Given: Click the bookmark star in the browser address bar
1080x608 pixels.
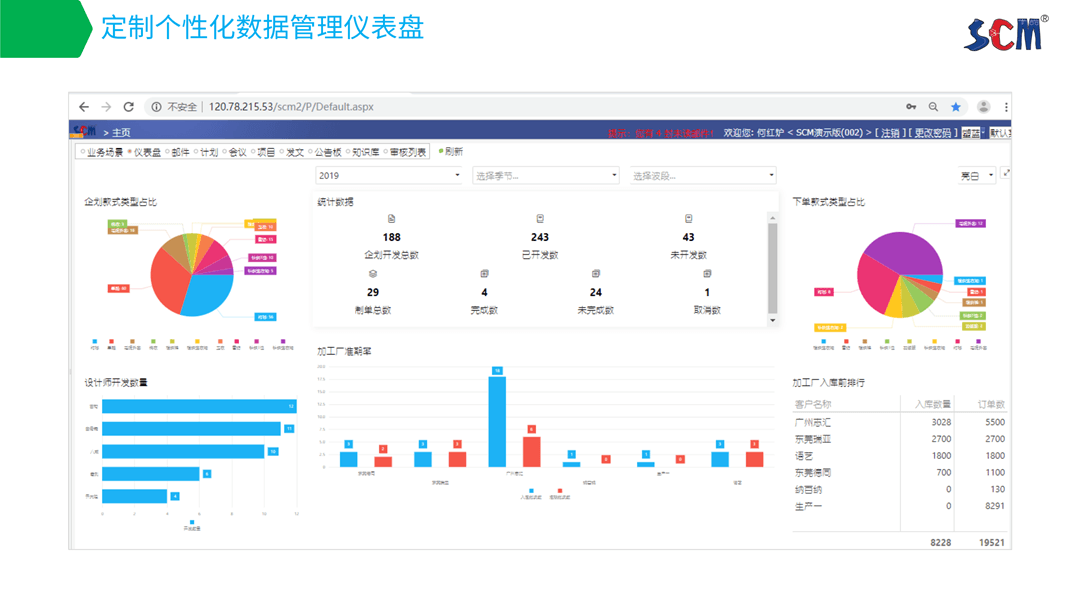Looking at the screenshot, I should pyautogui.click(x=956, y=105).
